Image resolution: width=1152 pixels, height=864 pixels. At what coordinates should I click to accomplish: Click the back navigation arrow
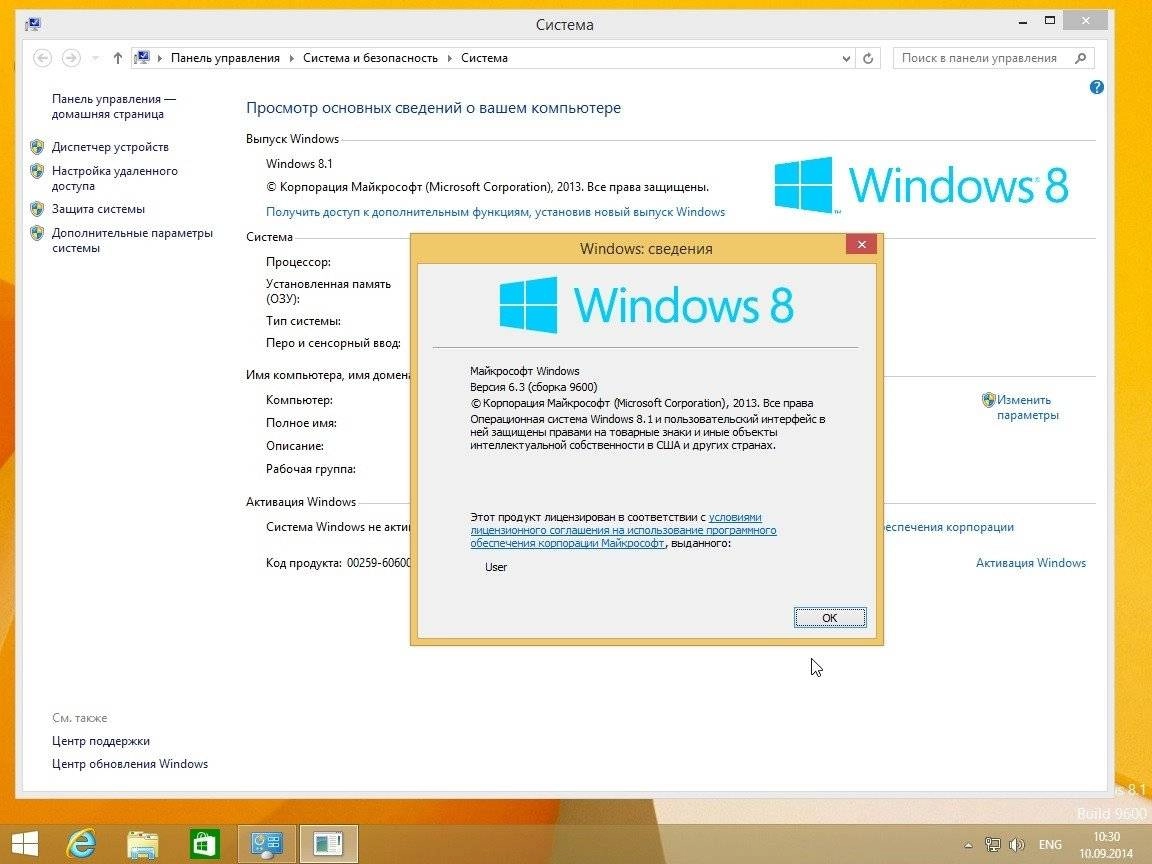43,58
